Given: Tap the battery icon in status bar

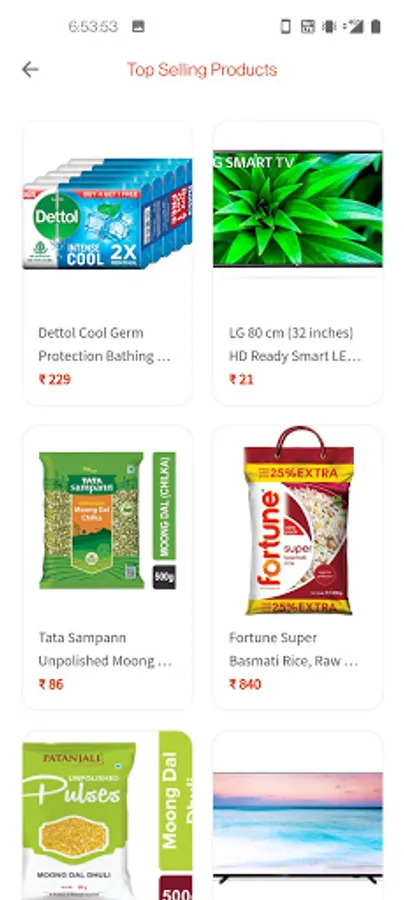Looking at the screenshot, I should click(376, 26).
